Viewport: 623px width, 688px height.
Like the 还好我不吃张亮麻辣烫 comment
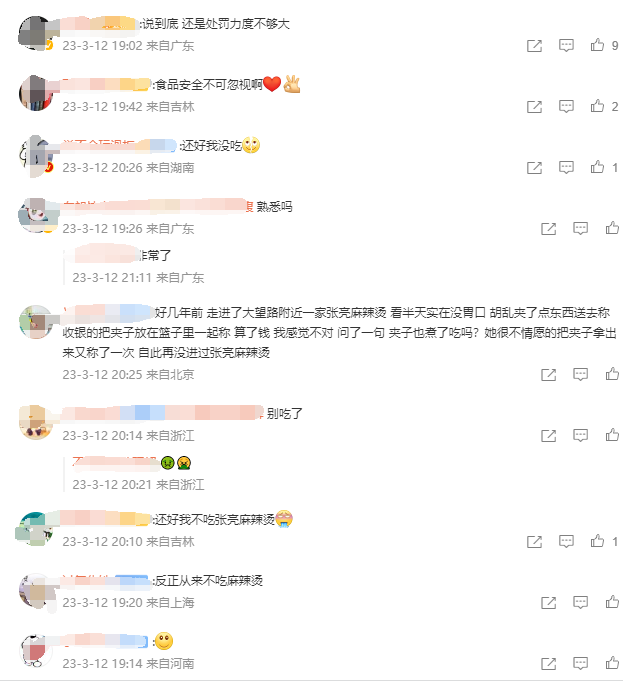click(x=597, y=541)
